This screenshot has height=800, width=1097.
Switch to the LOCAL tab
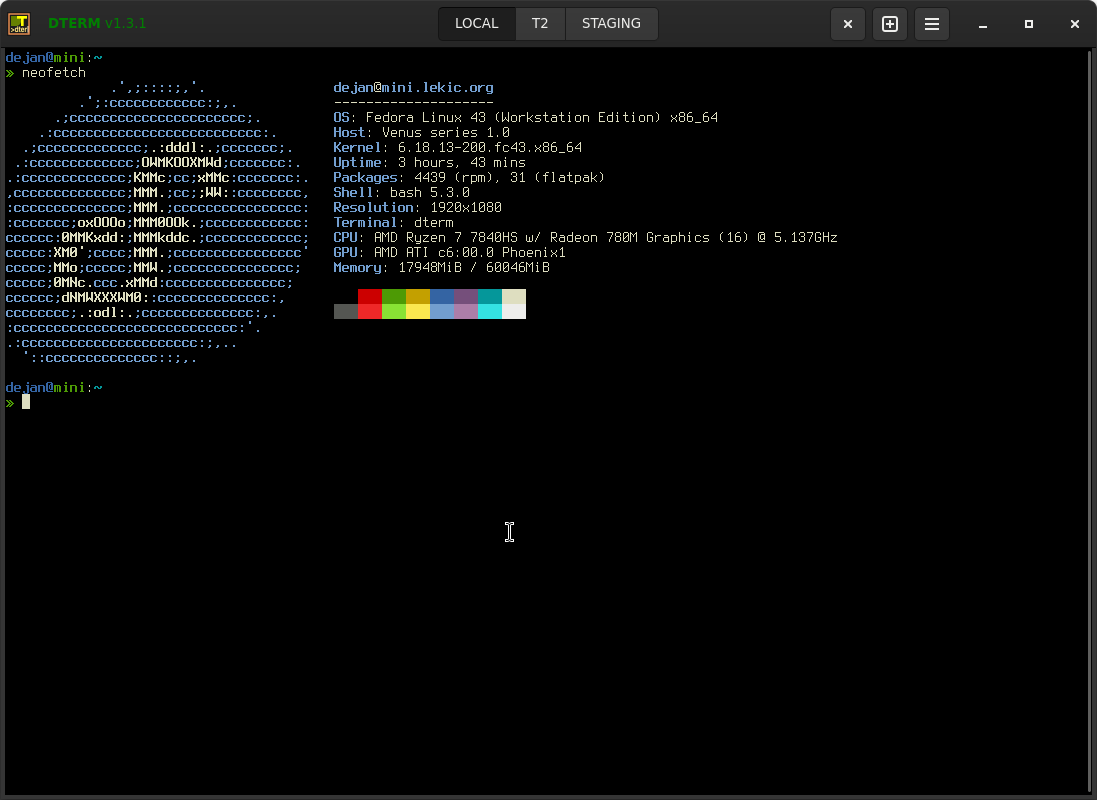click(x=476, y=24)
